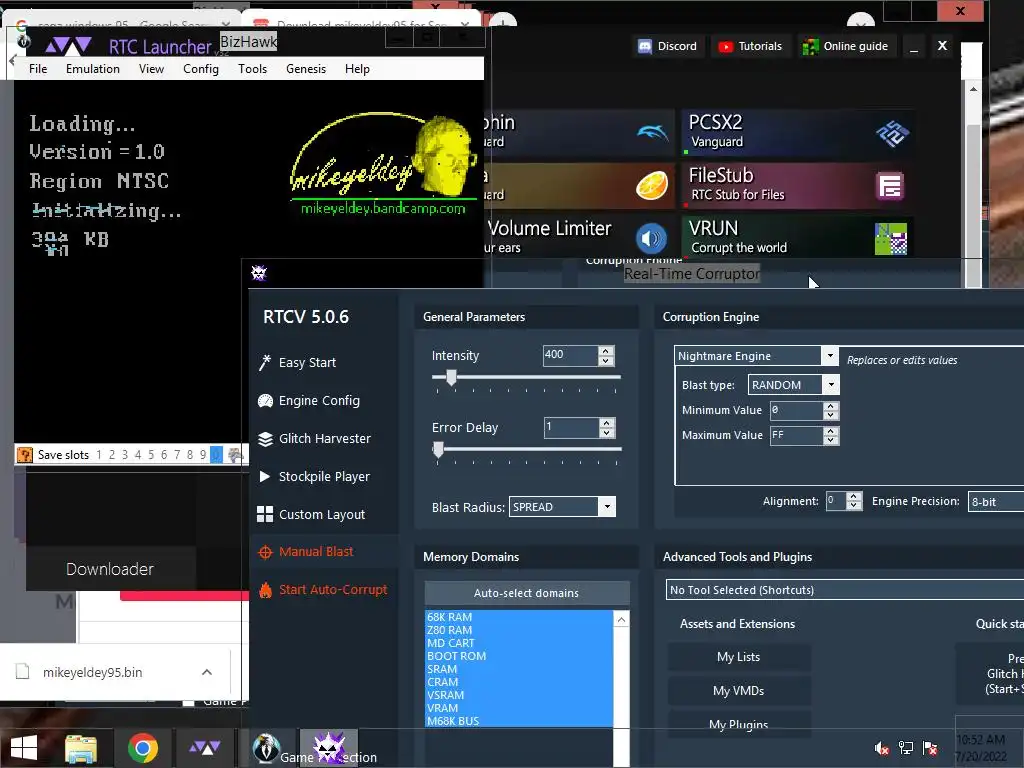Open Config menu in BizHawk
Image resolution: width=1024 pixels, height=768 pixels.
click(x=200, y=69)
